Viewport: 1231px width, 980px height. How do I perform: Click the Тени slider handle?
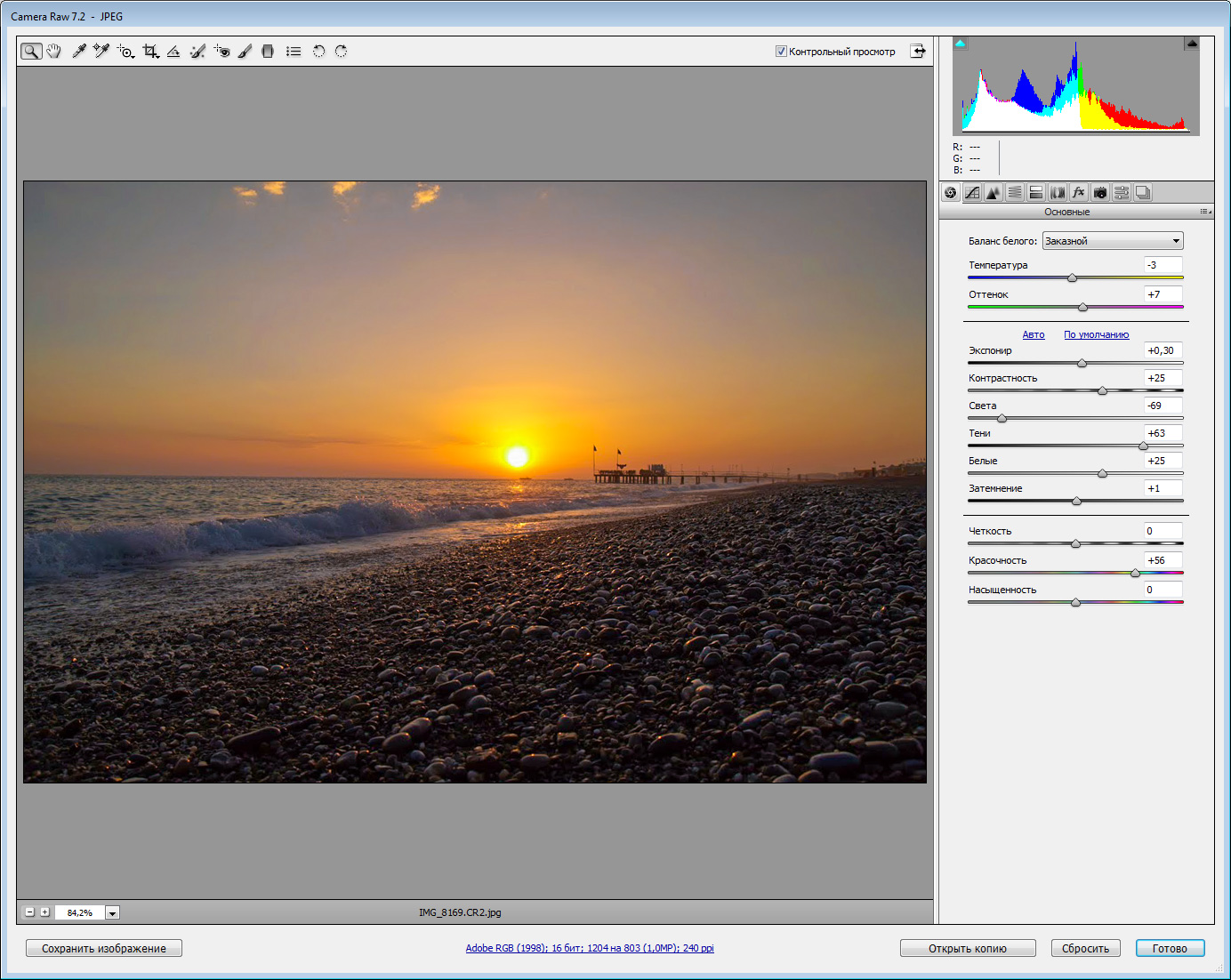(1143, 446)
